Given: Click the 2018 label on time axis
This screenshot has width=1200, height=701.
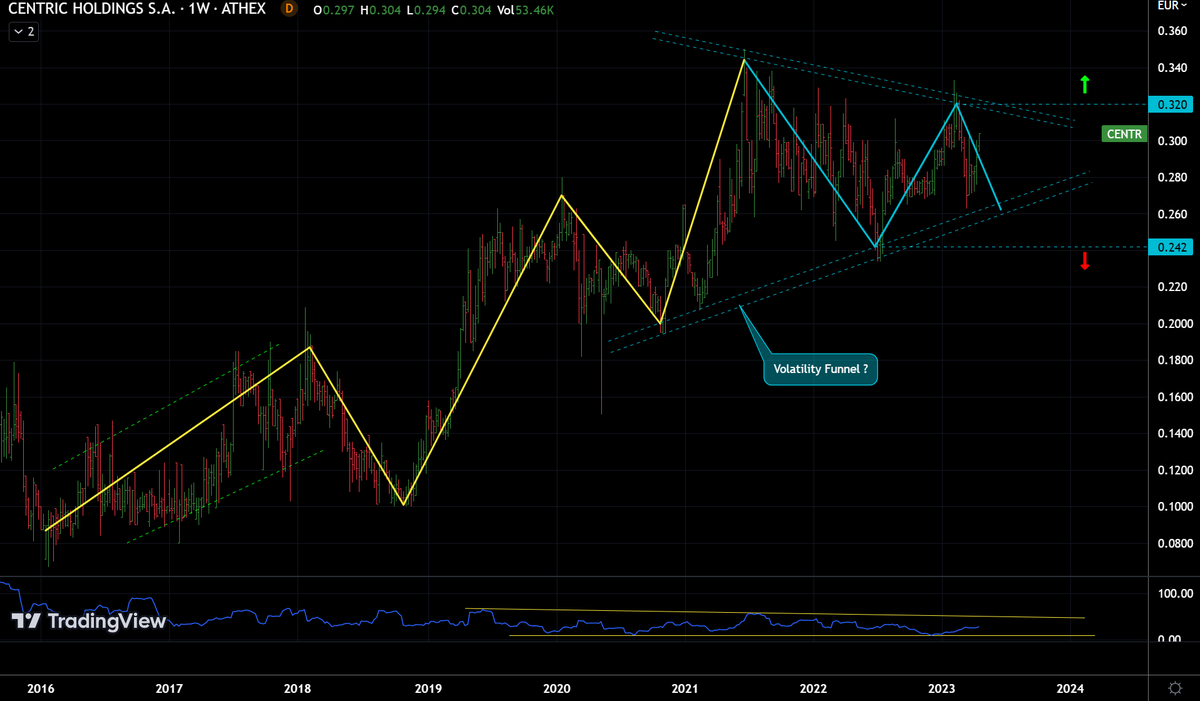Looking at the screenshot, I should 298,688.
